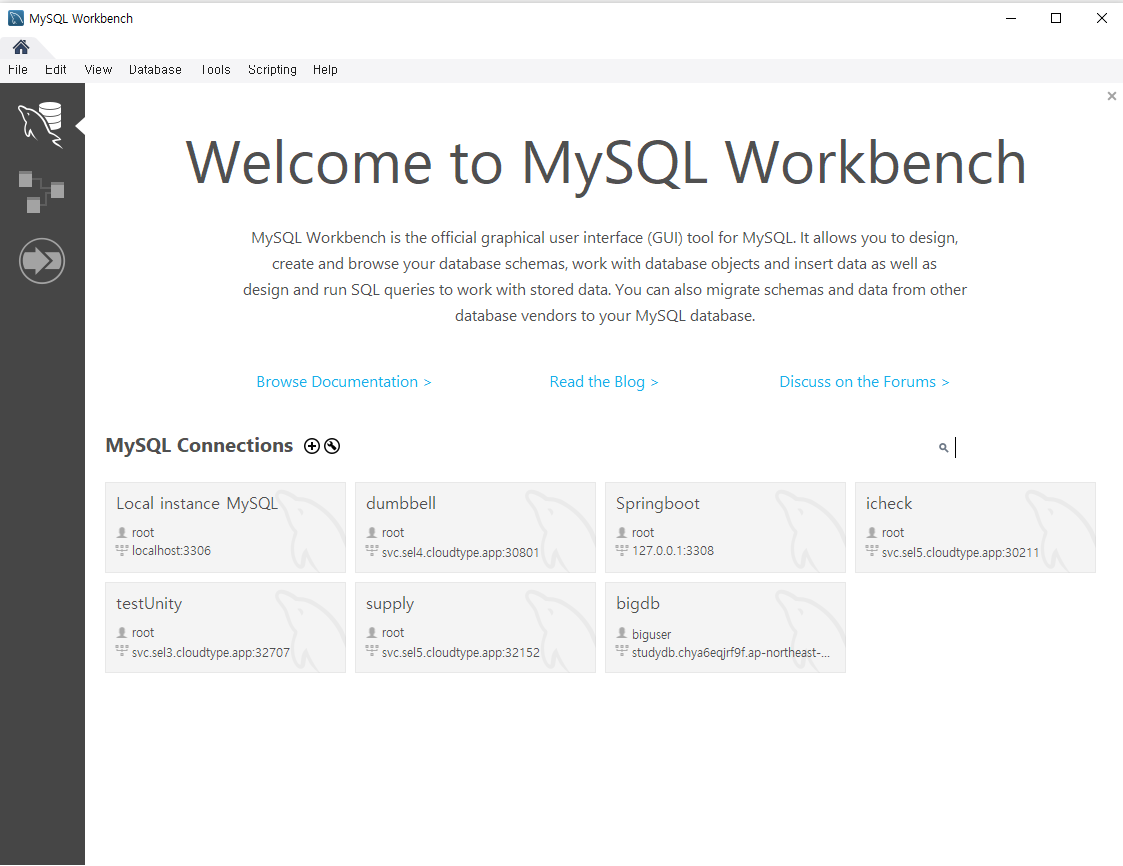Follow the Discuss on the Forums link
The image size is (1123, 866).
pos(864,382)
